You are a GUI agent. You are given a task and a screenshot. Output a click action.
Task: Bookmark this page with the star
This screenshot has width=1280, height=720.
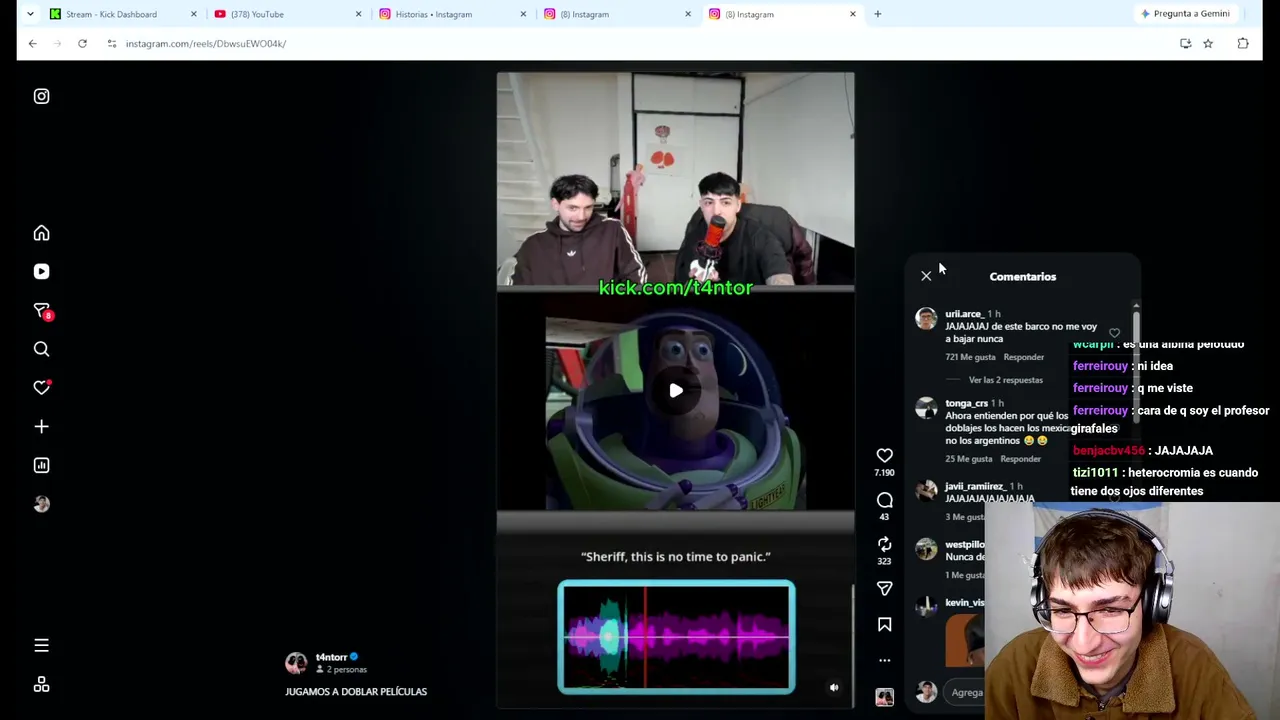1208,44
